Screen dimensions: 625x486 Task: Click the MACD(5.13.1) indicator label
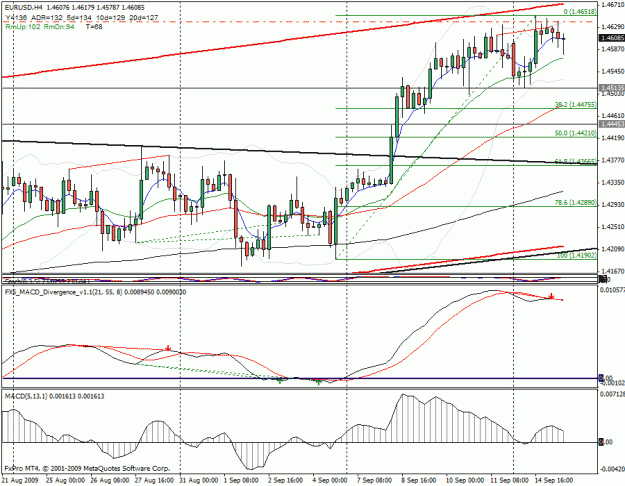click(x=54, y=396)
